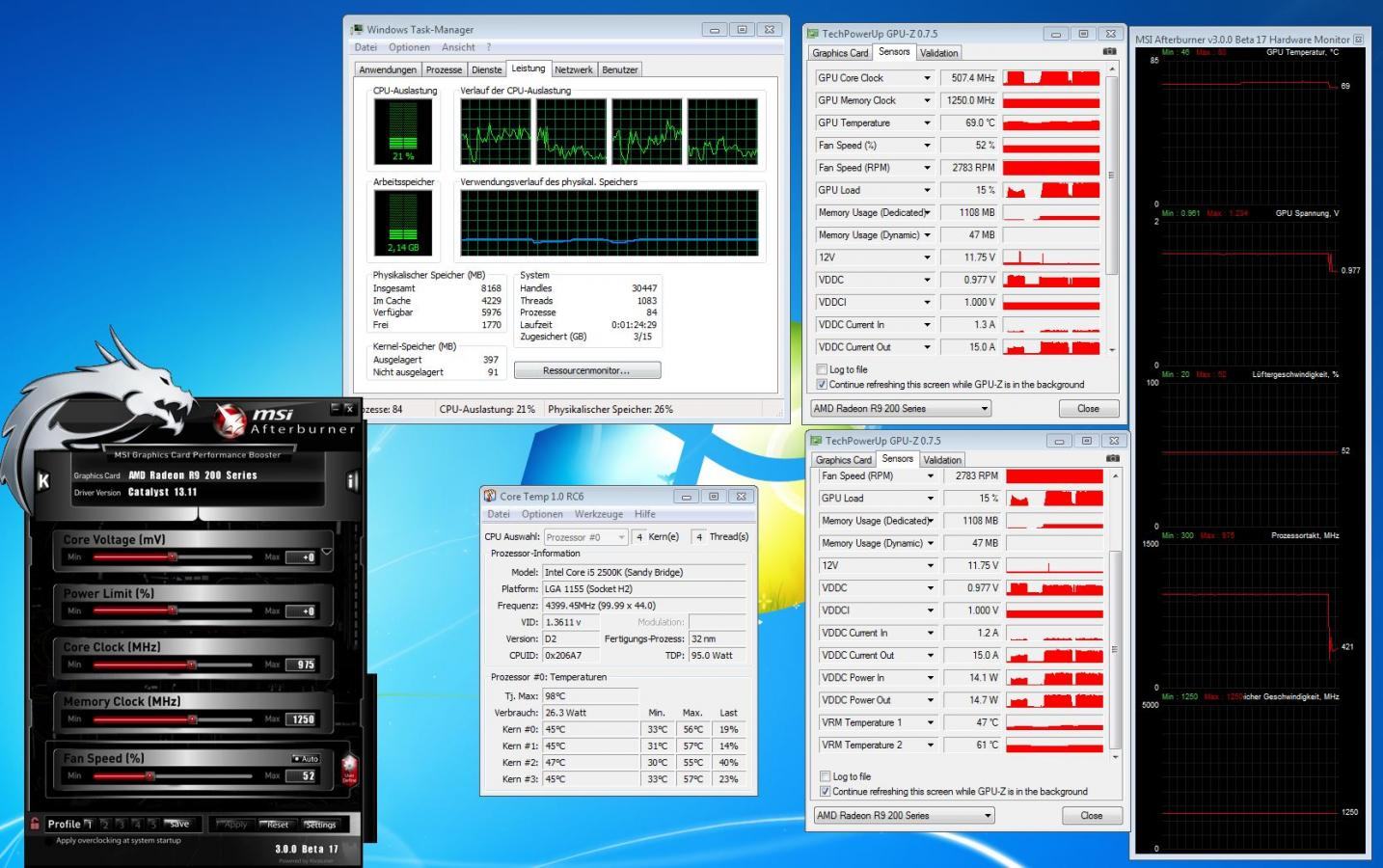
Task: Switch to the Prozesse tab in Task-Manager
Action: coord(444,69)
